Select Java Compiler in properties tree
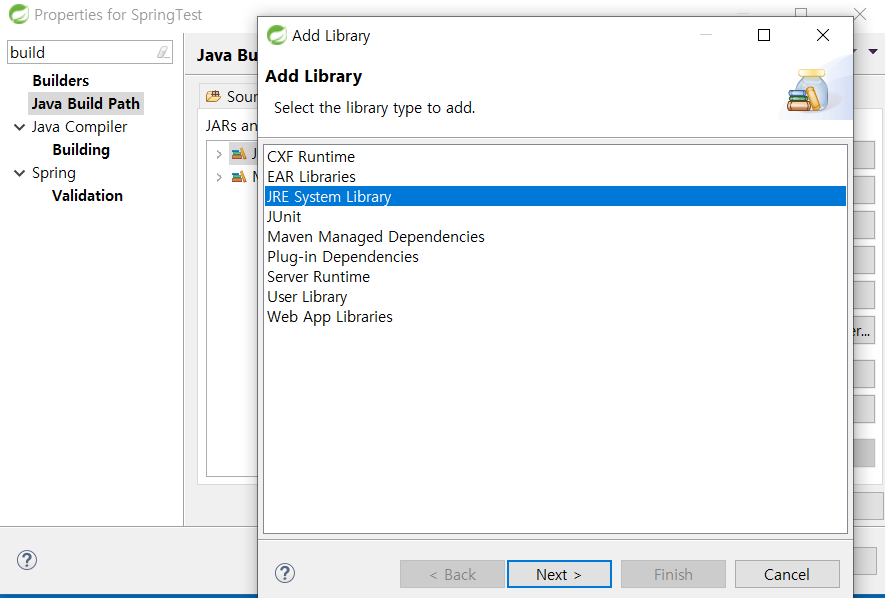 pyautogui.click(x=79, y=127)
